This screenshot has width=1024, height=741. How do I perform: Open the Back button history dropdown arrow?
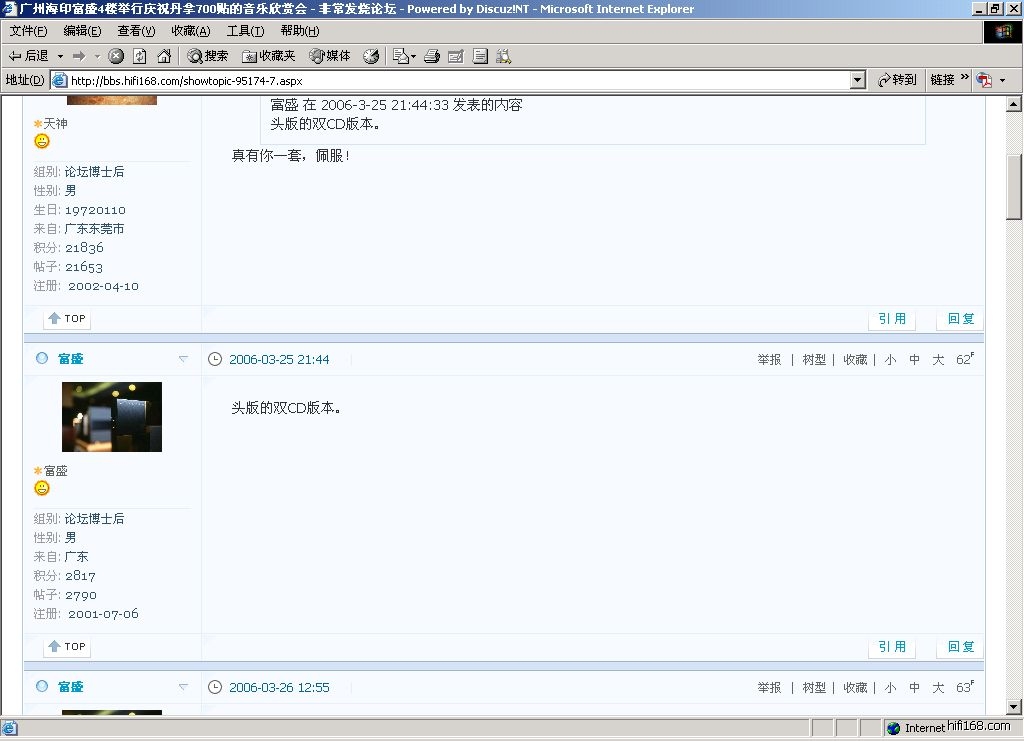pyautogui.click(x=60, y=56)
